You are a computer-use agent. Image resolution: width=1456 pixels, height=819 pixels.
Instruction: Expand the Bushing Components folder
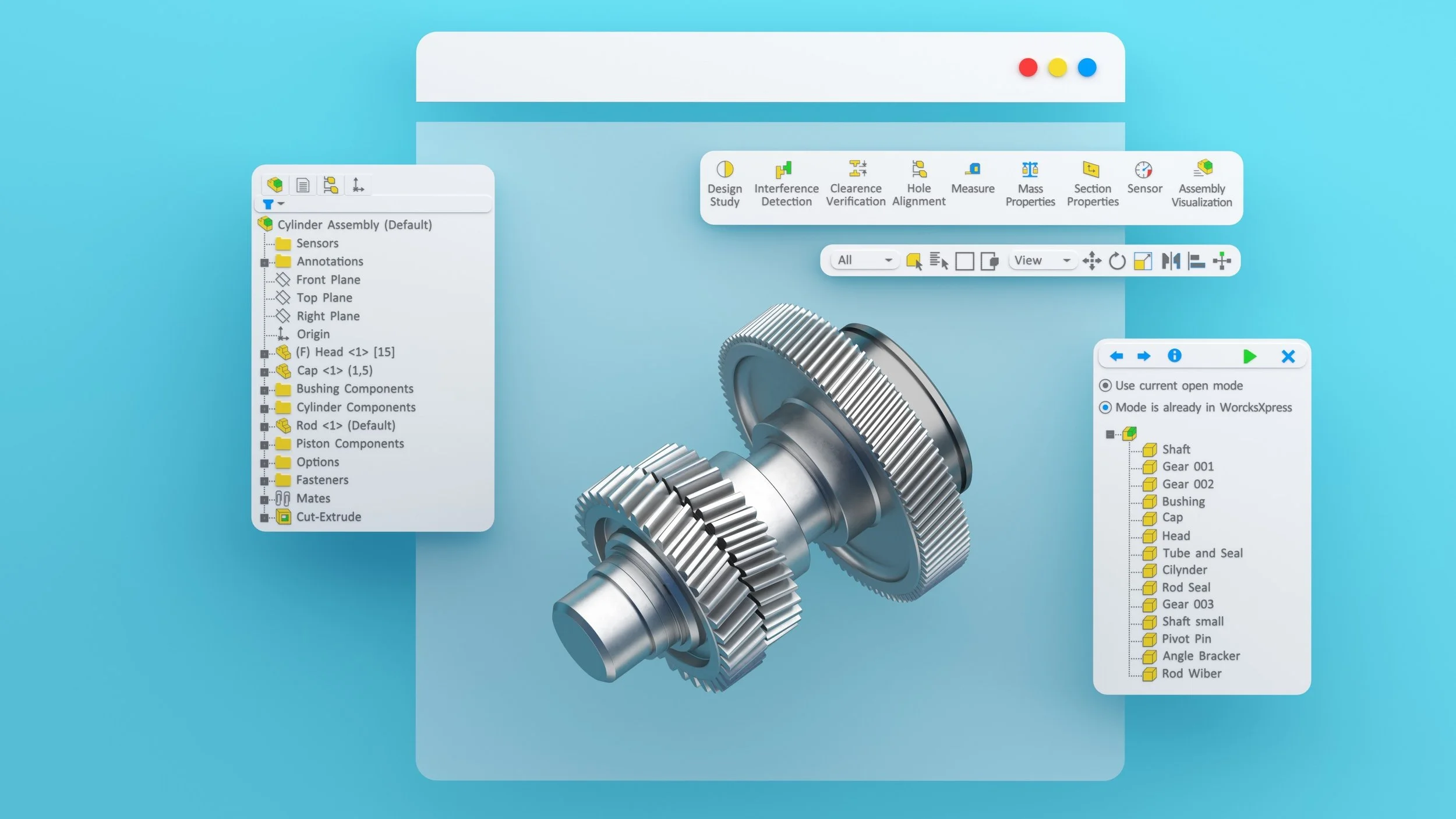point(264,390)
